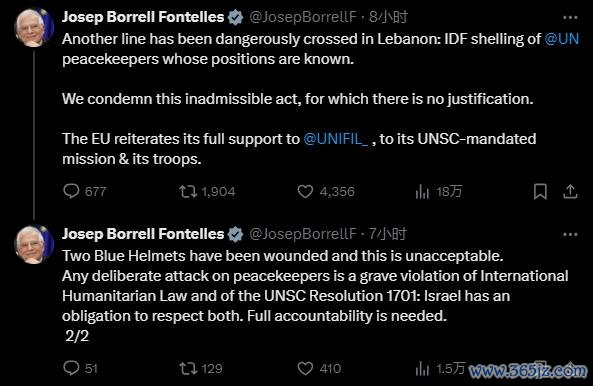
Task: Bookmark the first tweet
Action: coord(540,191)
